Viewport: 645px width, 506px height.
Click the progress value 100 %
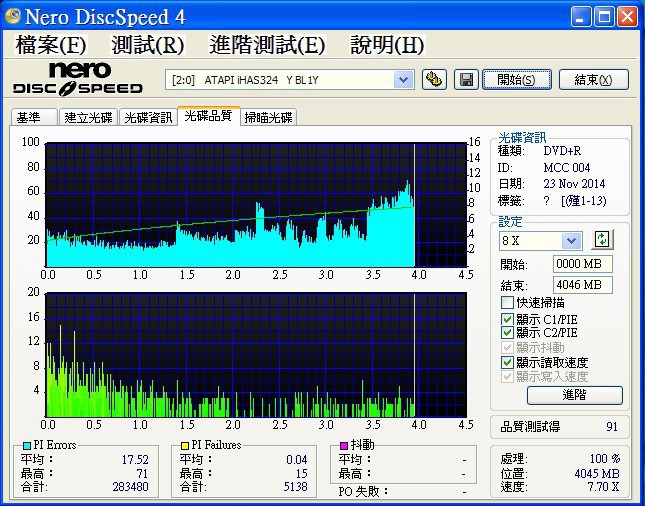click(x=604, y=458)
